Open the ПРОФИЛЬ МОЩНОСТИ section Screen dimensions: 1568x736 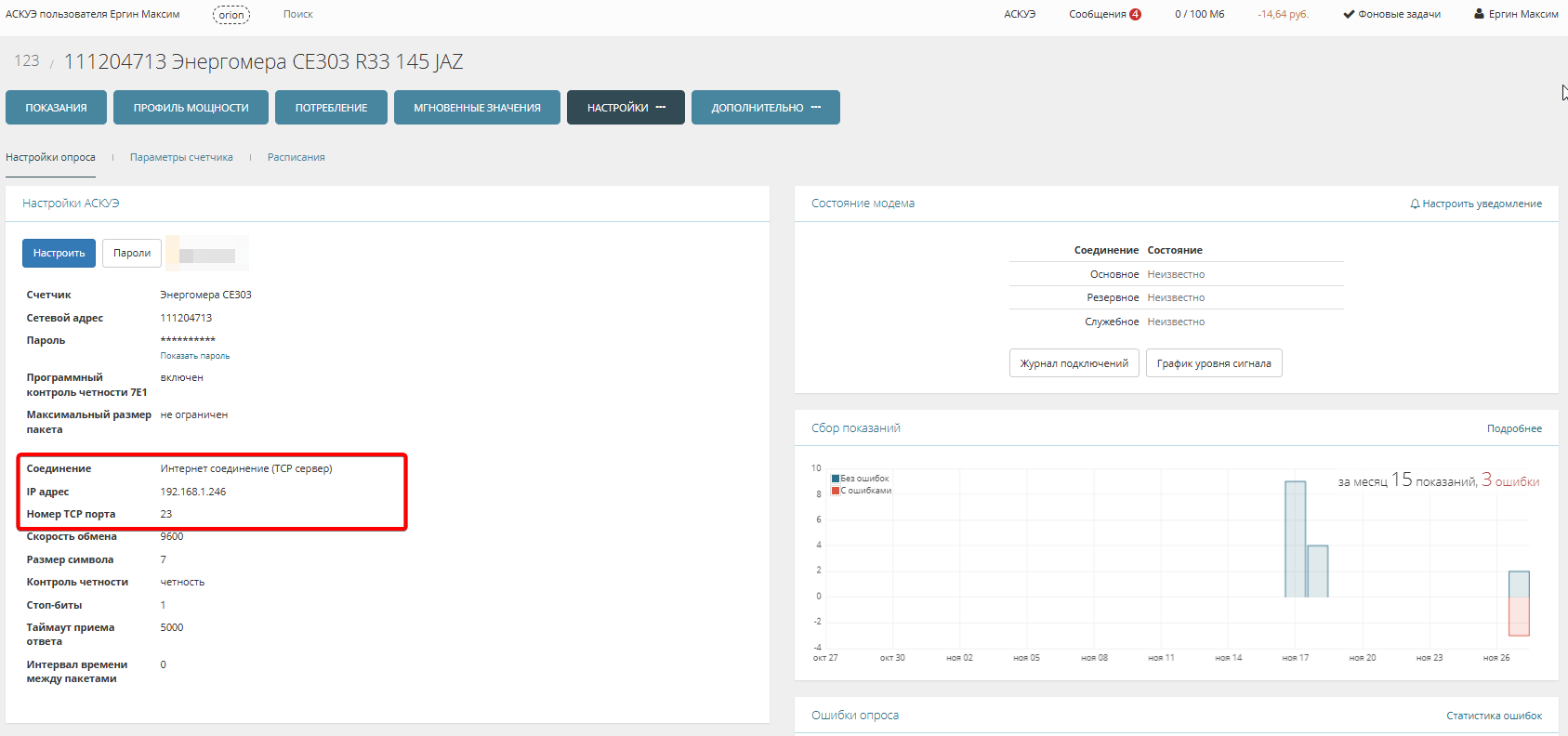191,108
